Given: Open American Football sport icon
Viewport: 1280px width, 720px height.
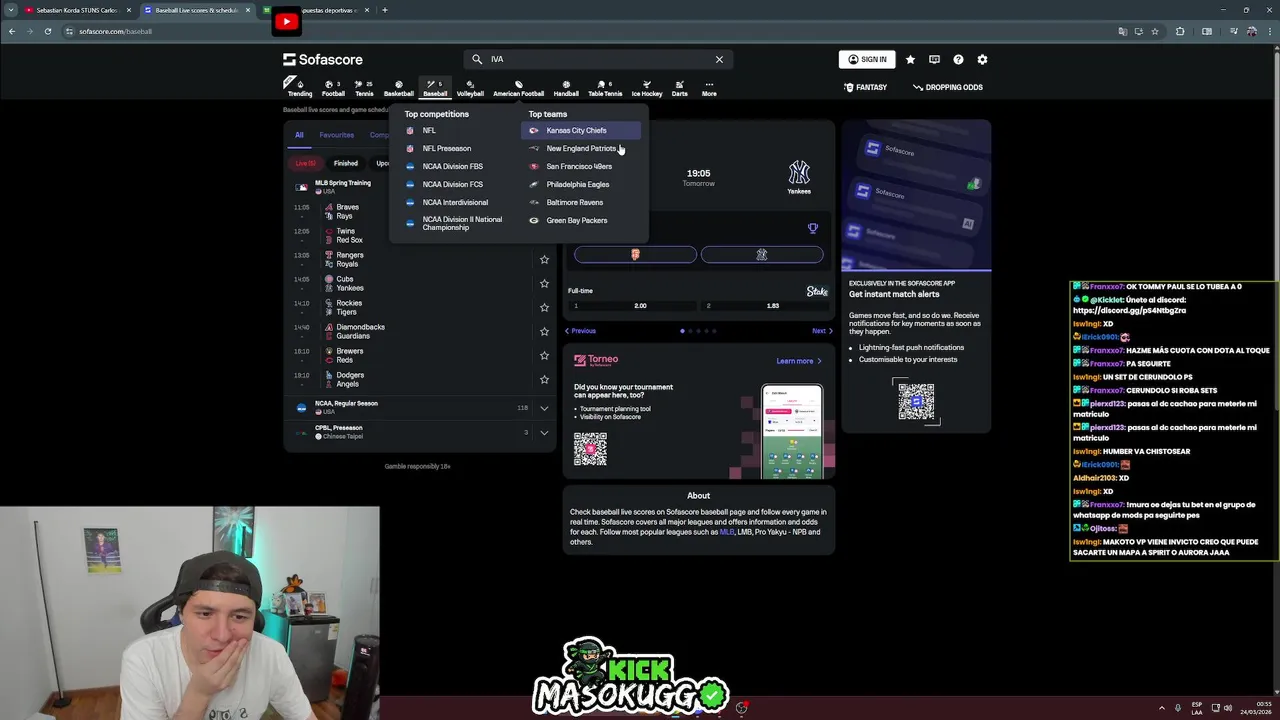Looking at the screenshot, I should [x=518, y=88].
